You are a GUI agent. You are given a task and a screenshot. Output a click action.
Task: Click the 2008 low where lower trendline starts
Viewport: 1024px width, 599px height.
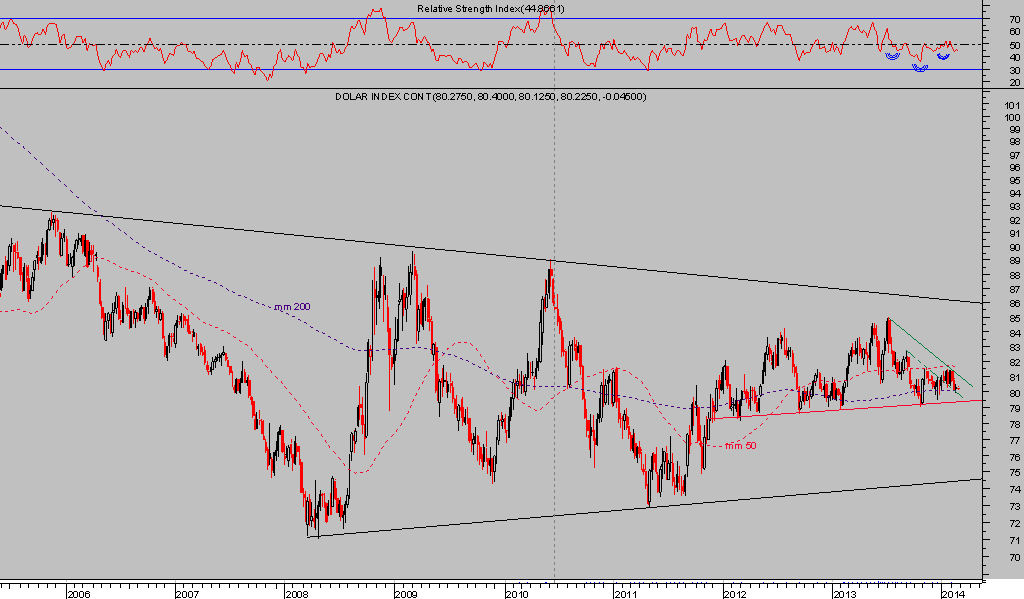pyautogui.click(x=312, y=536)
